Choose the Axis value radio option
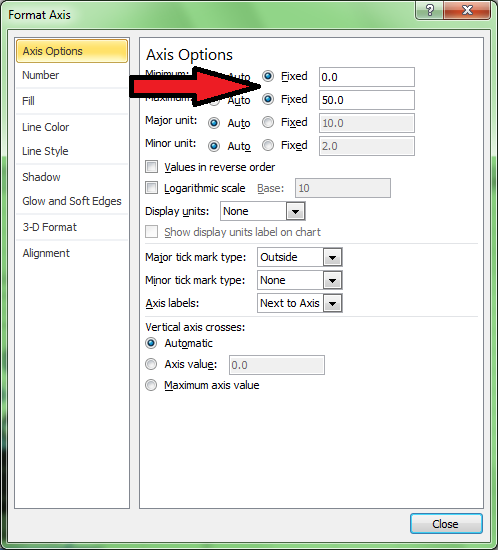498x550 pixels. [x=151, y=364]
